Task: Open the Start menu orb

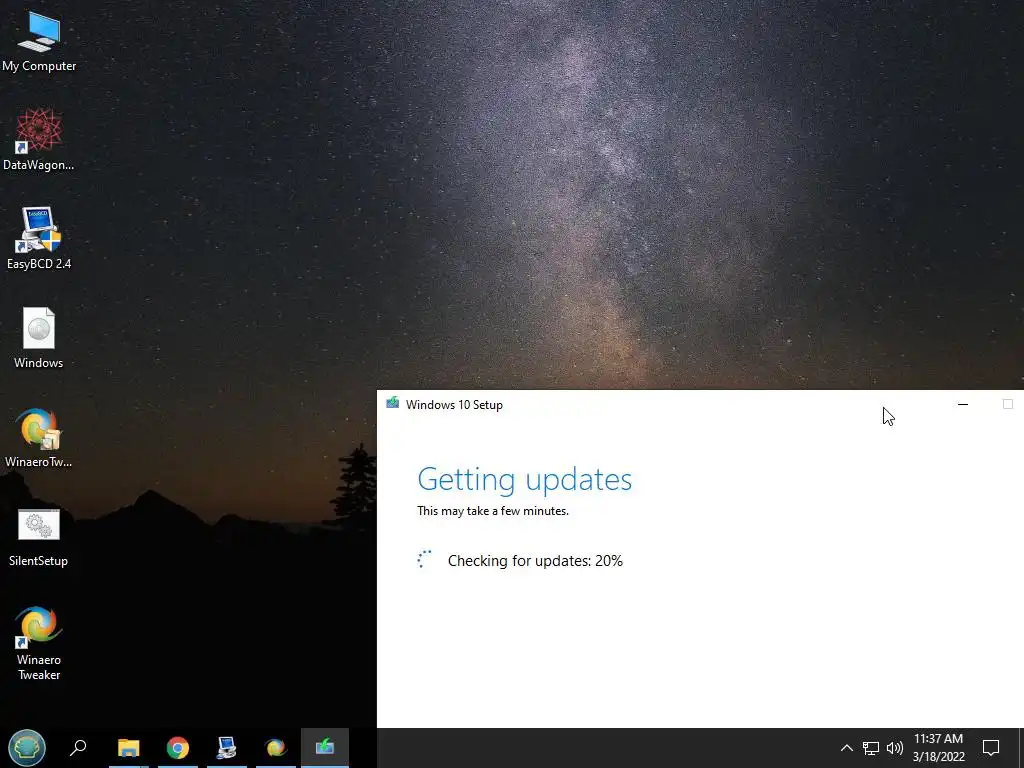Action: pyautogui.click(x=27, y=748)
